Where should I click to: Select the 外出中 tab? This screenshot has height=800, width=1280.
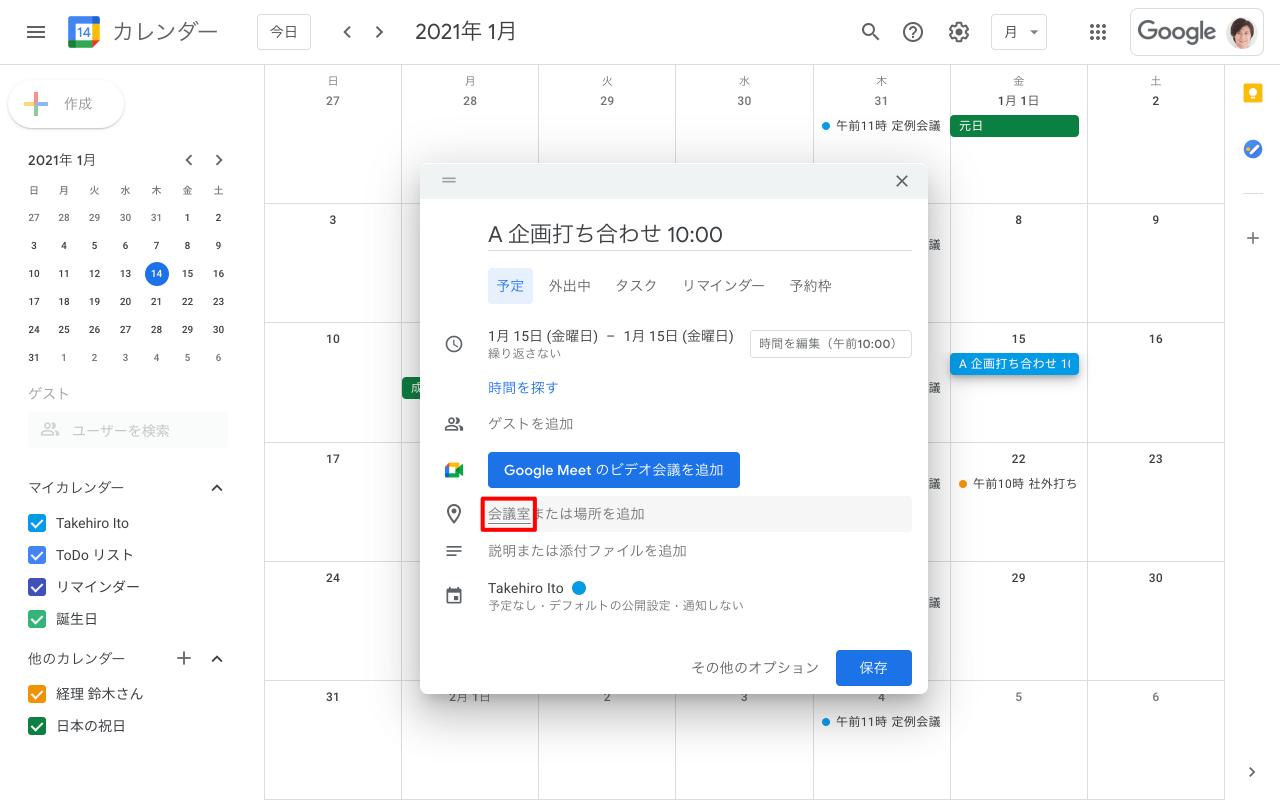570,286
